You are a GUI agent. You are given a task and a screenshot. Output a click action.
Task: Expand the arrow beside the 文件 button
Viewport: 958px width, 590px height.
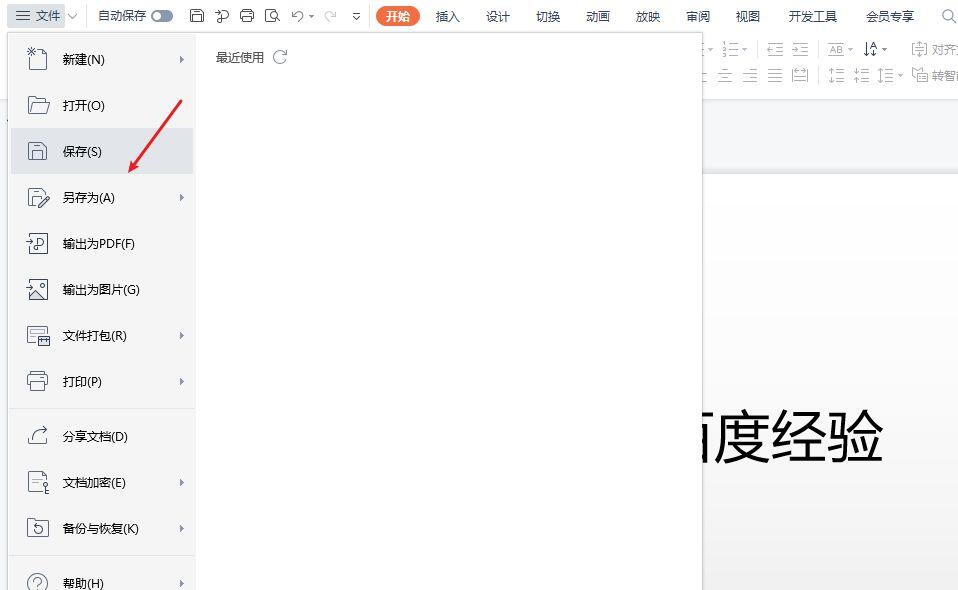pyautogui.click(x=73, y=16)
